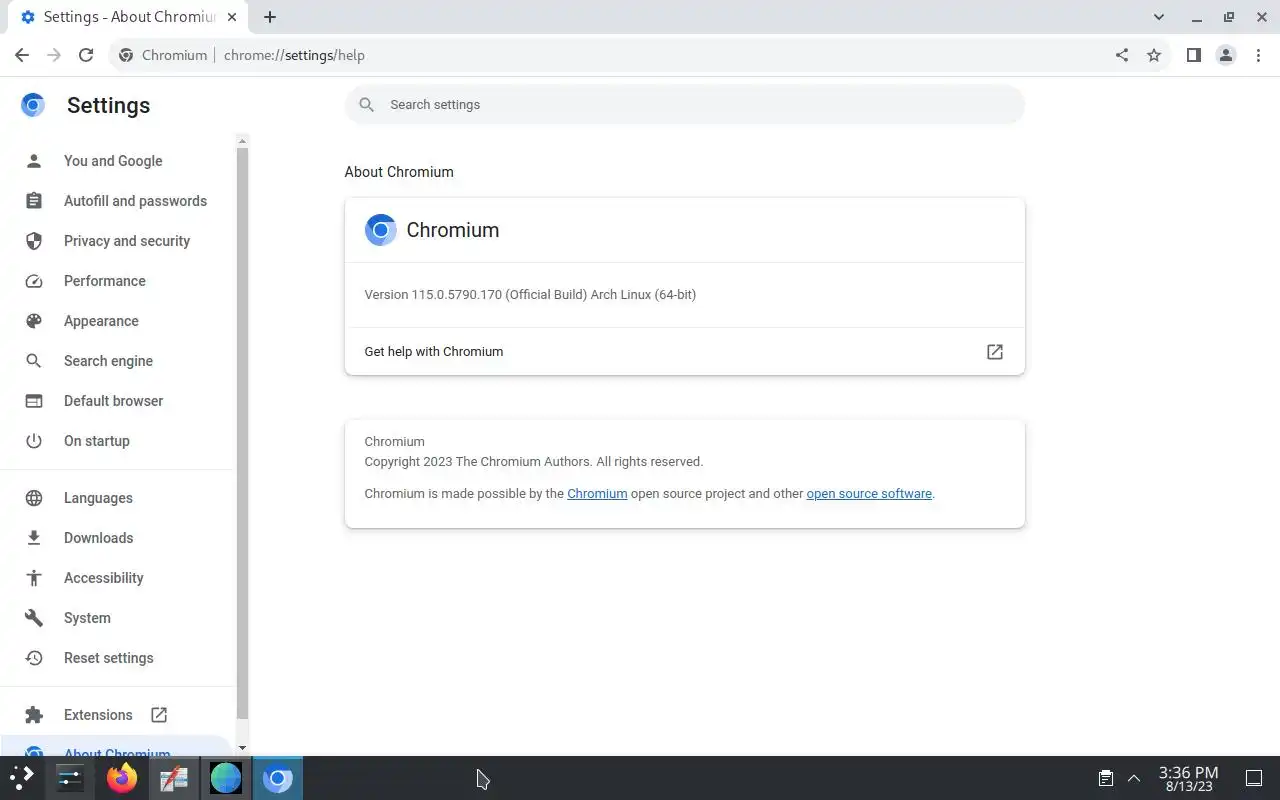
Task: Open the text editor icon in taskbar
Action: click(174, 778)
